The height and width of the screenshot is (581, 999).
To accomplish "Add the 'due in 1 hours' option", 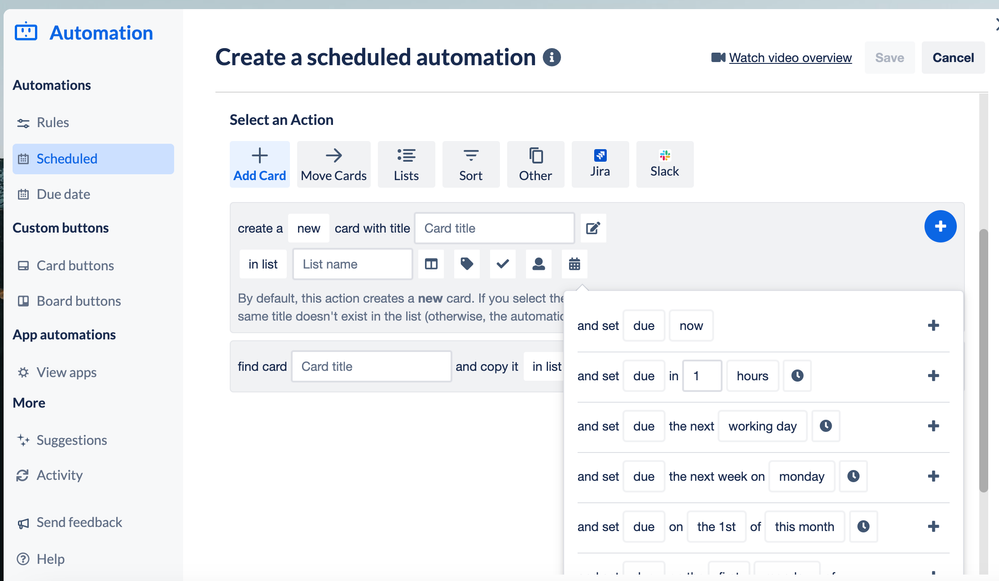I will [x=933, y=376].
